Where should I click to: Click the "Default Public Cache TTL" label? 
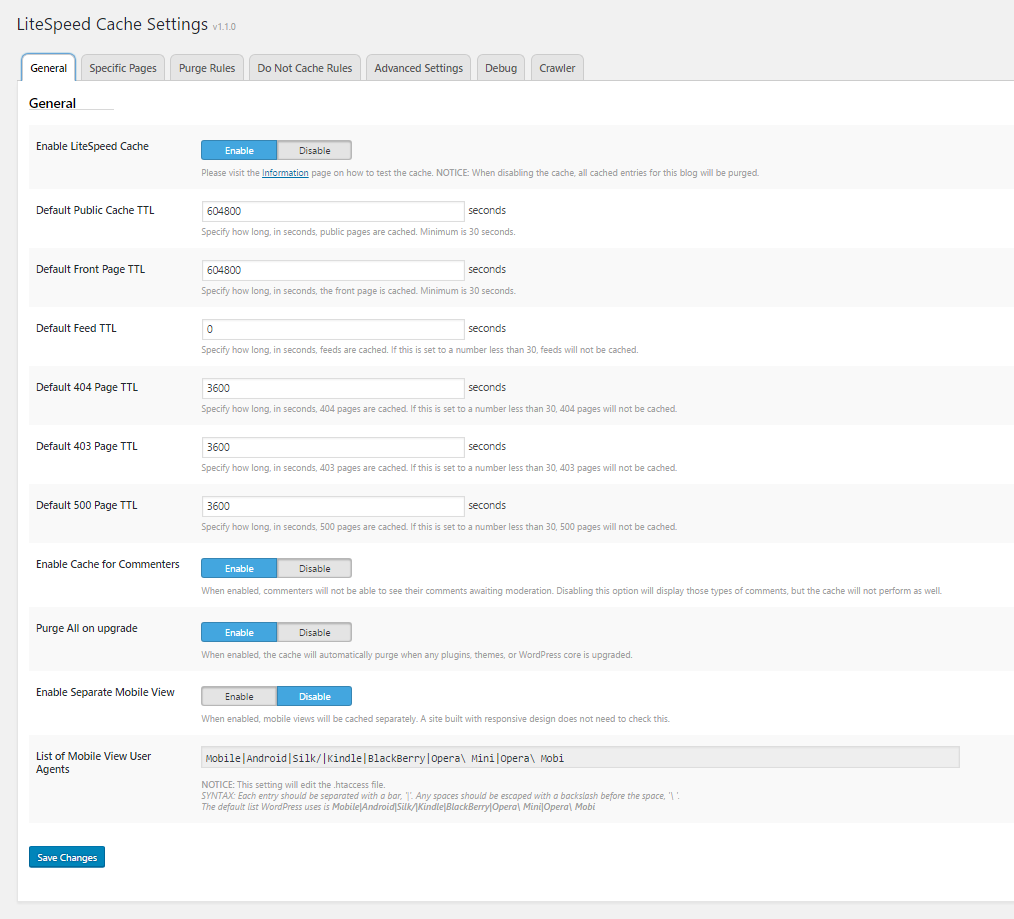pos(95,210)
